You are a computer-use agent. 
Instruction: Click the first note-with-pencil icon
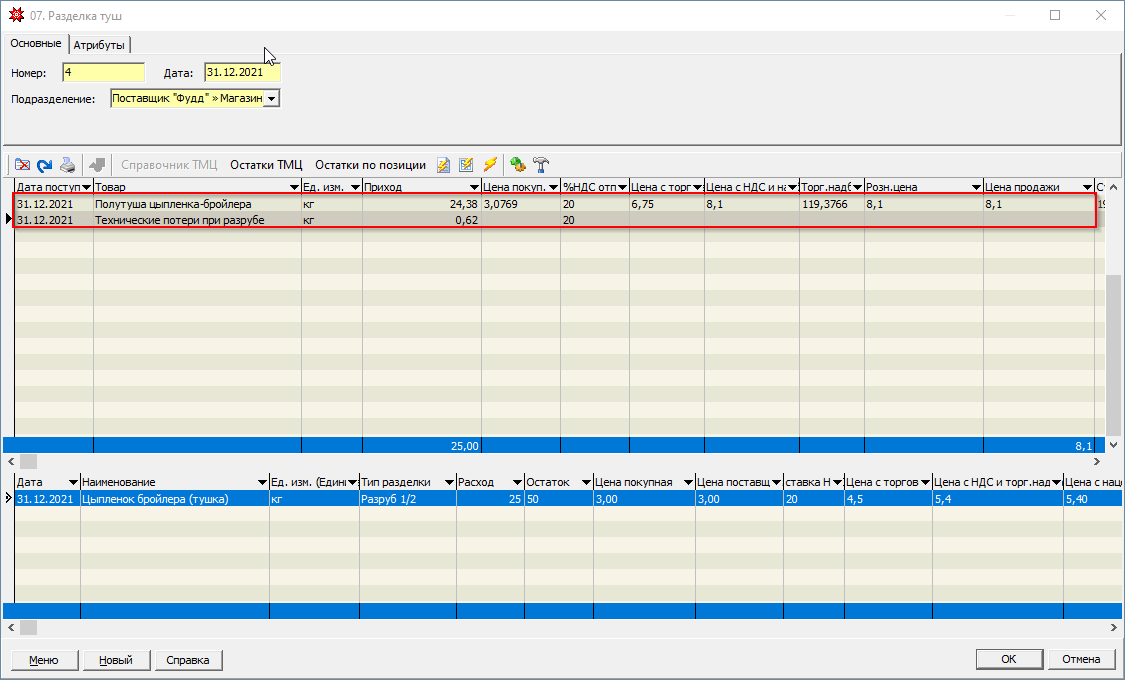pyautogui.click(x=444, y=165)
